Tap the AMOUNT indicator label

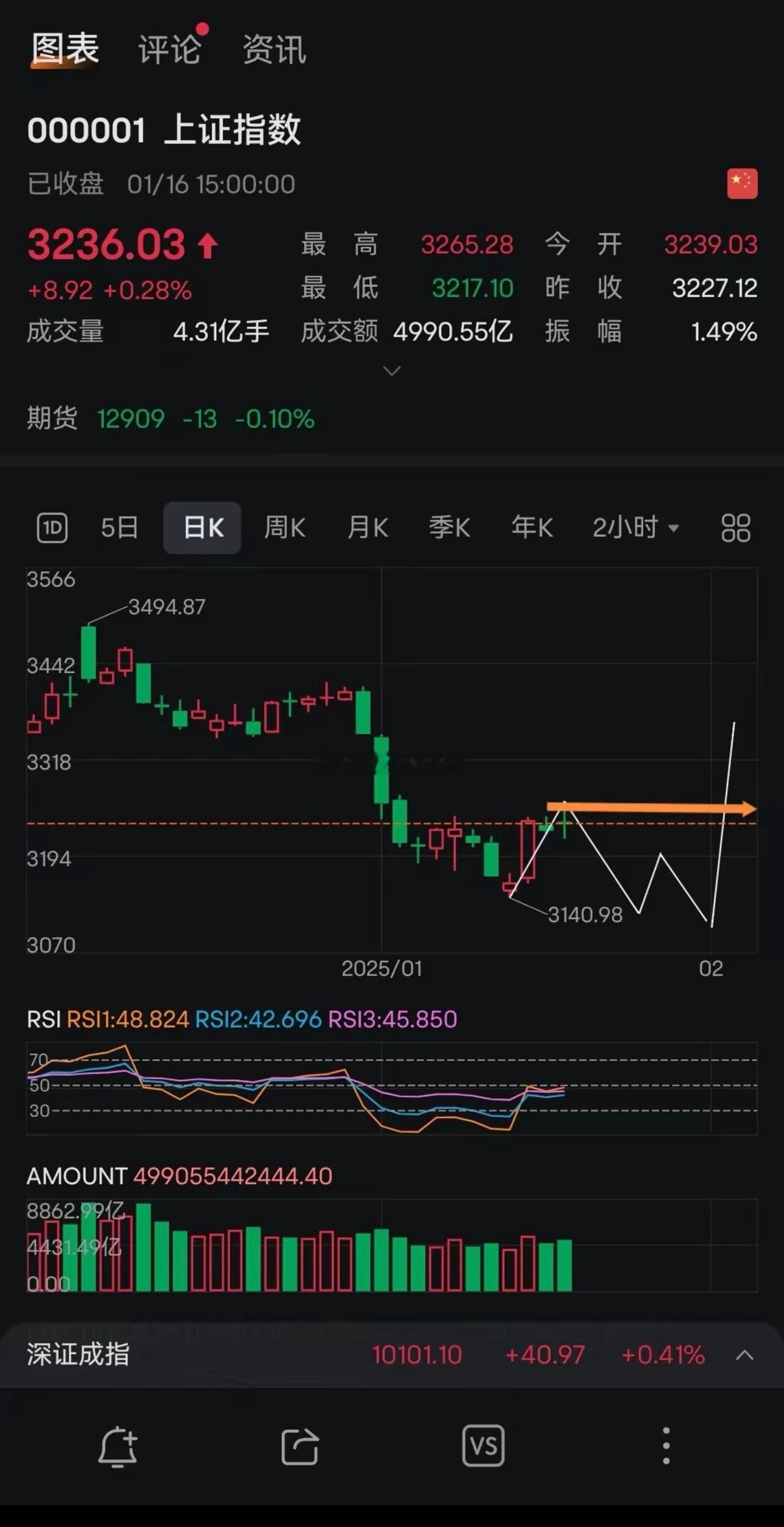pyautogui.click(x=76, y=1176)
